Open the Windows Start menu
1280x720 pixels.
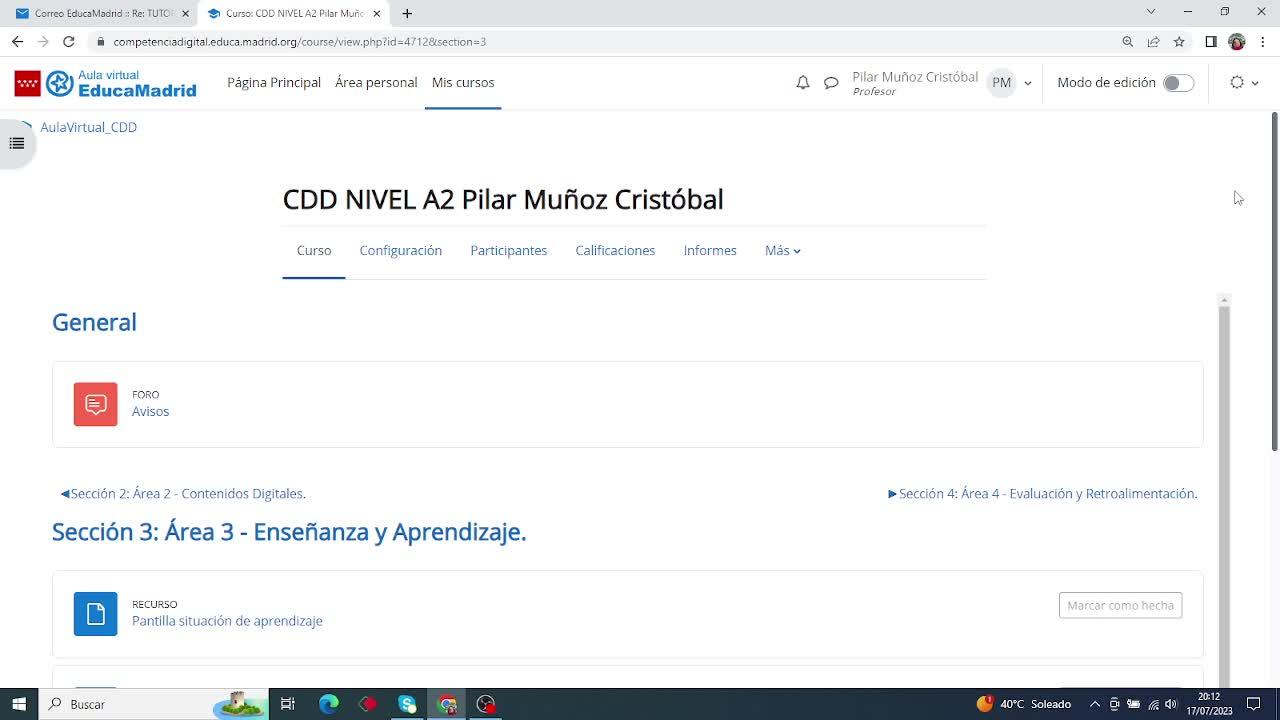click(19, 704)
